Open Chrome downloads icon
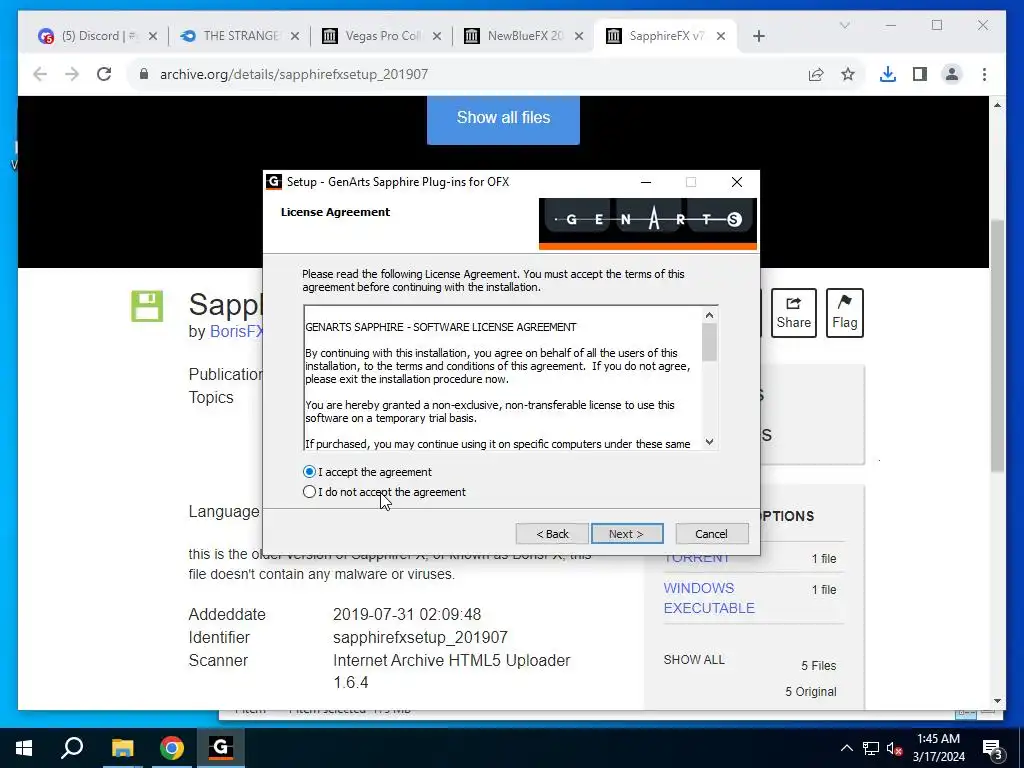The image size is (1024, 768). coord(888,74)
